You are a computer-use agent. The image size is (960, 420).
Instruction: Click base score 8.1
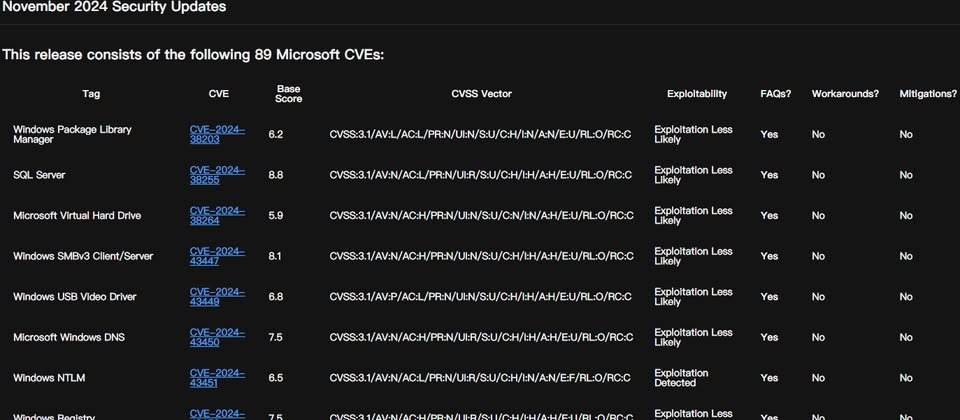click(x=275, y=256)
